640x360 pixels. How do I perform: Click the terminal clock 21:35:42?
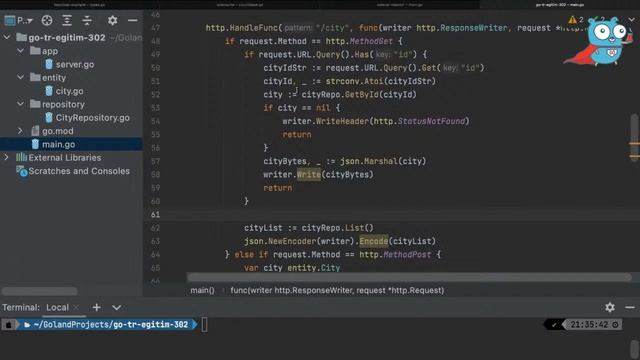[589, 325]
